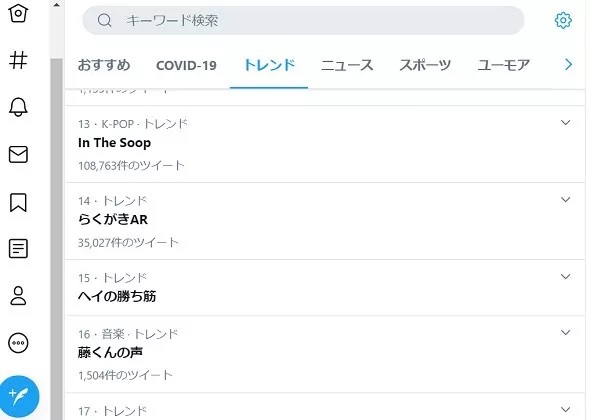Open the Profile person icon
This screenshot has width=590, height=420.
[18, 295]
